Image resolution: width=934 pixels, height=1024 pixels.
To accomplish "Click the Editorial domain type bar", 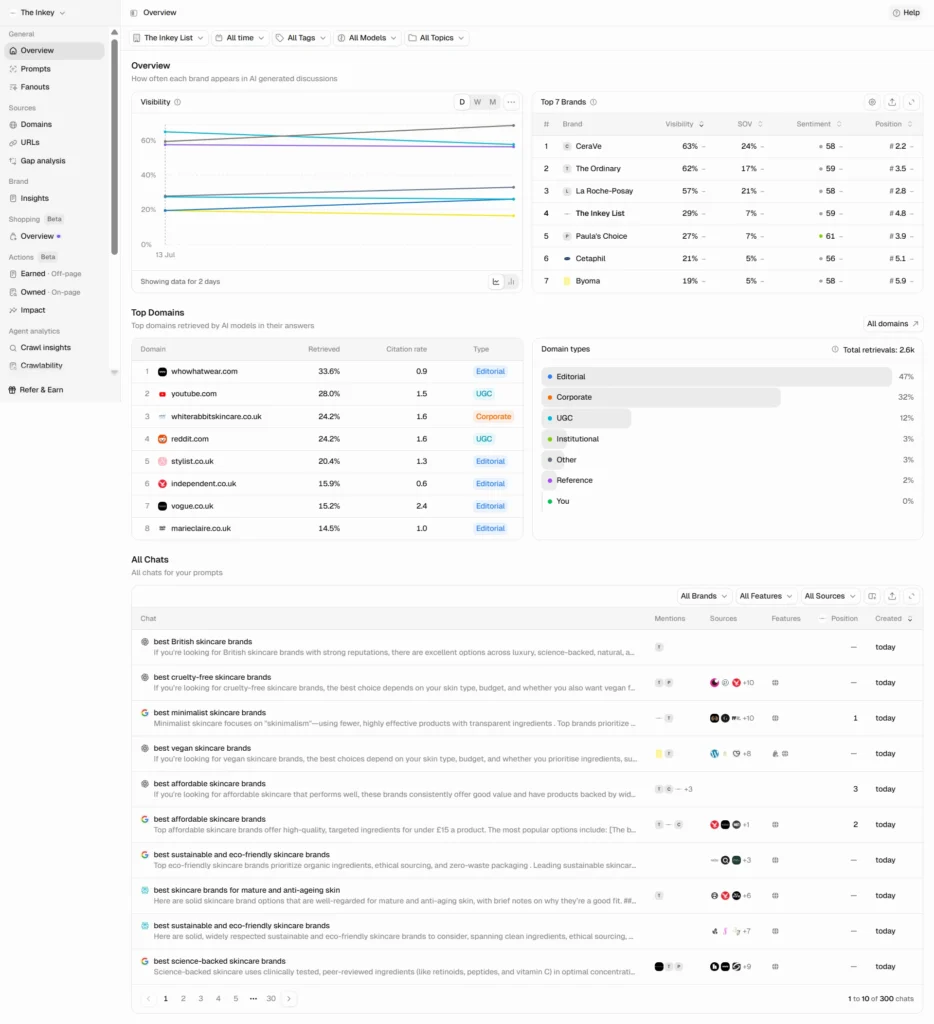I will click(717, 377).
